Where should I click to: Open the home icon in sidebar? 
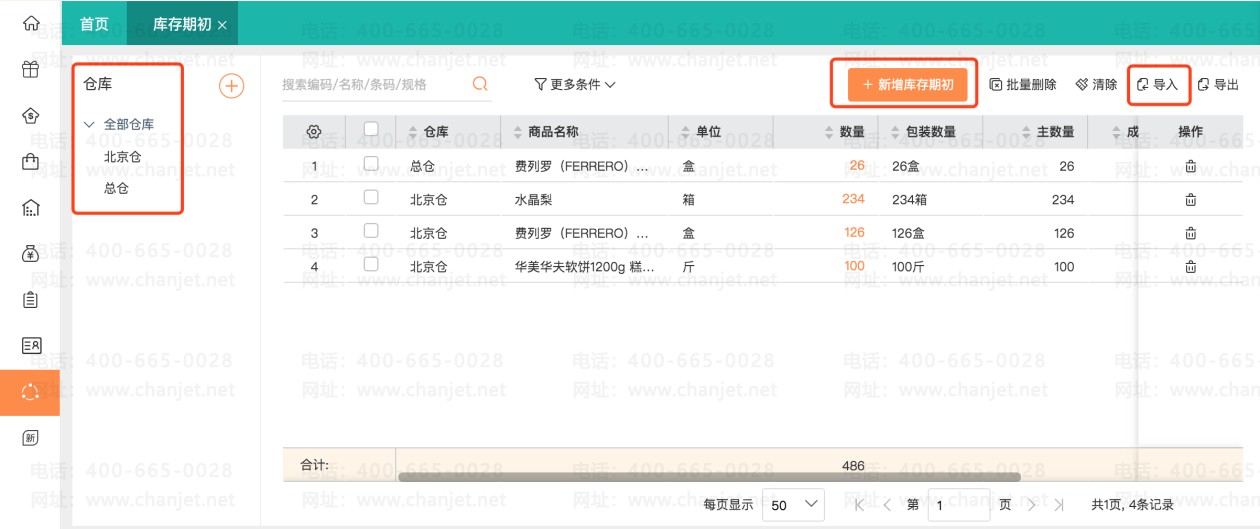pos(31,23)
